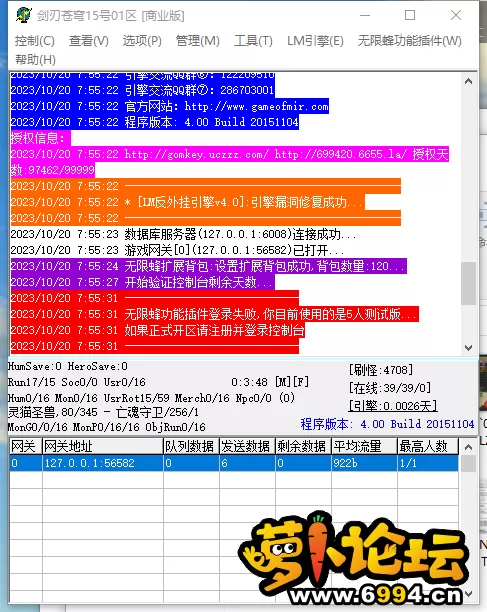
Task: Click the 灵猫圣兽,80/345 status line
Action: click(x=103, y=412)
